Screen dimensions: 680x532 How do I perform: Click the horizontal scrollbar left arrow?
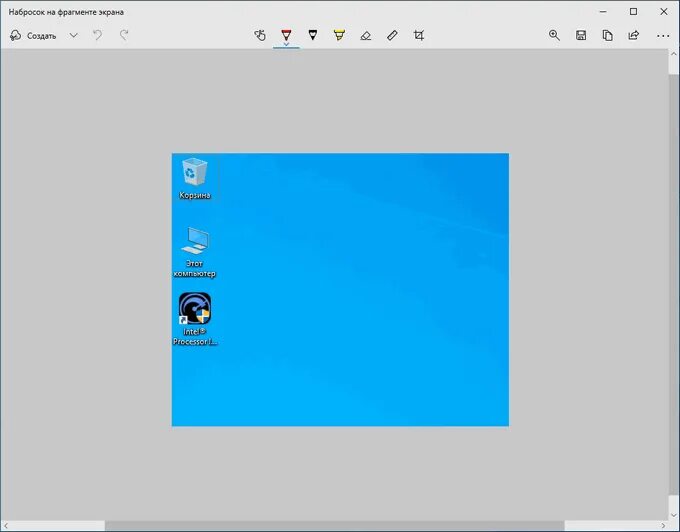[x=6, y=526]
